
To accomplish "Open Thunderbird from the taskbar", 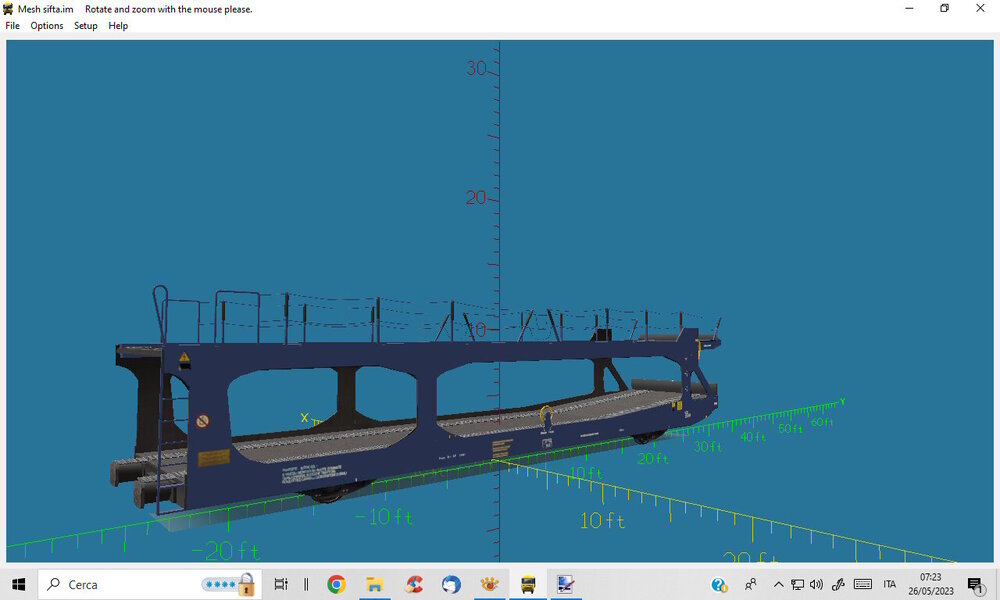I will click(452, 584).
